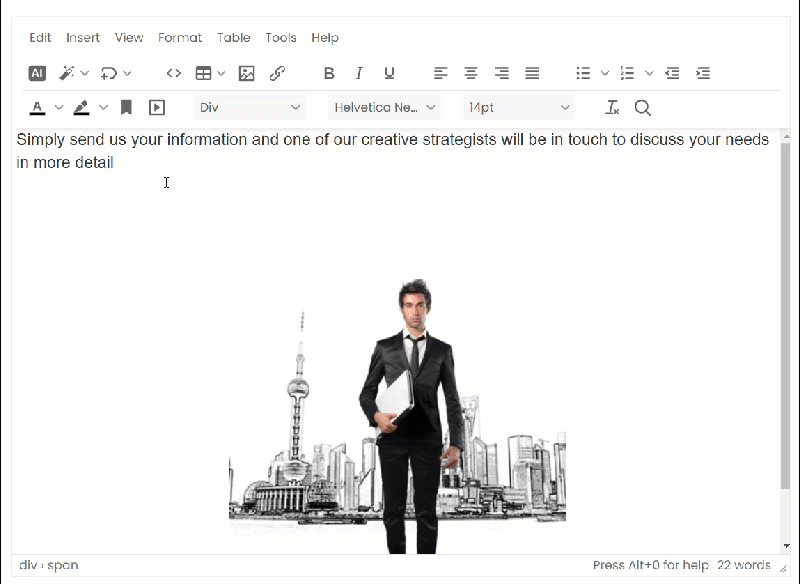
Task: Toggle underline formatting
Action: tap(389, 73)
